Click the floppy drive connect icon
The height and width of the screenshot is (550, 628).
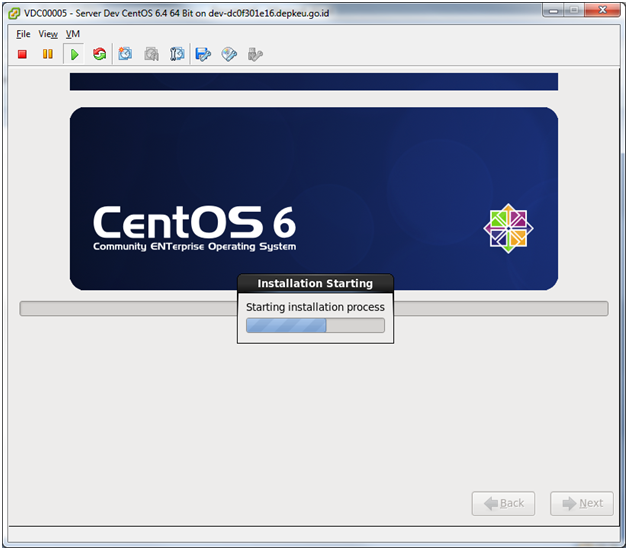pyautogui.click(x=203, y=54)
